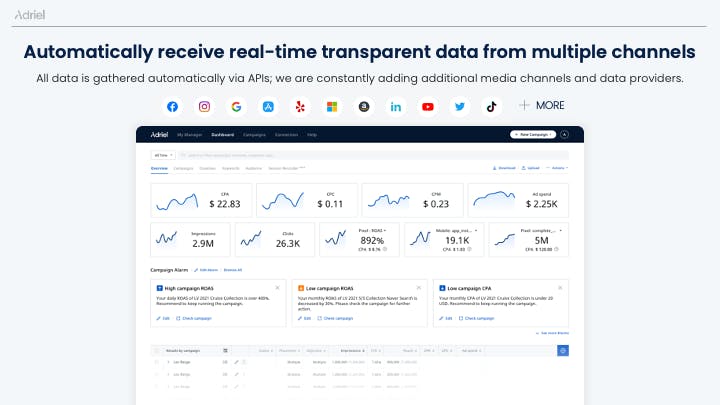
Task: Open the All Time date dropdown
Action: point(163,155)
